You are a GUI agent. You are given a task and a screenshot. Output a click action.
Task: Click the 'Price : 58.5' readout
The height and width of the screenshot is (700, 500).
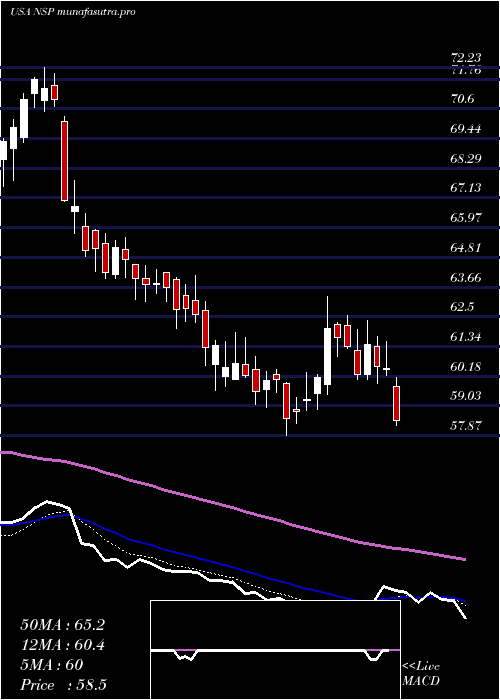click(x=63, y=685)
